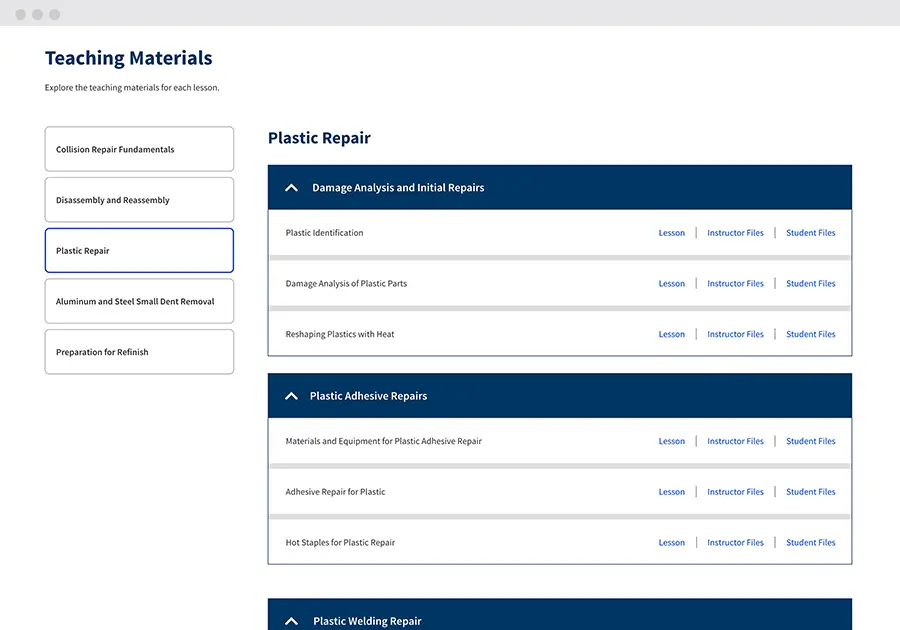Open Lesson for Damage Analysis of Plastic Parts
Image resolution: width=900 pixels, height=630 pixels.
coord(671,284)
